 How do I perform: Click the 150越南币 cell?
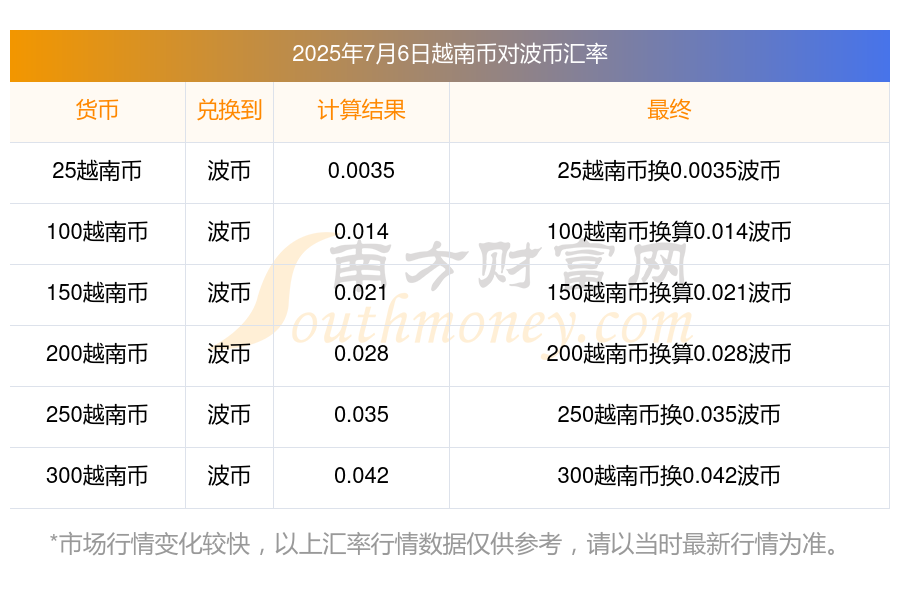point(97,293)
